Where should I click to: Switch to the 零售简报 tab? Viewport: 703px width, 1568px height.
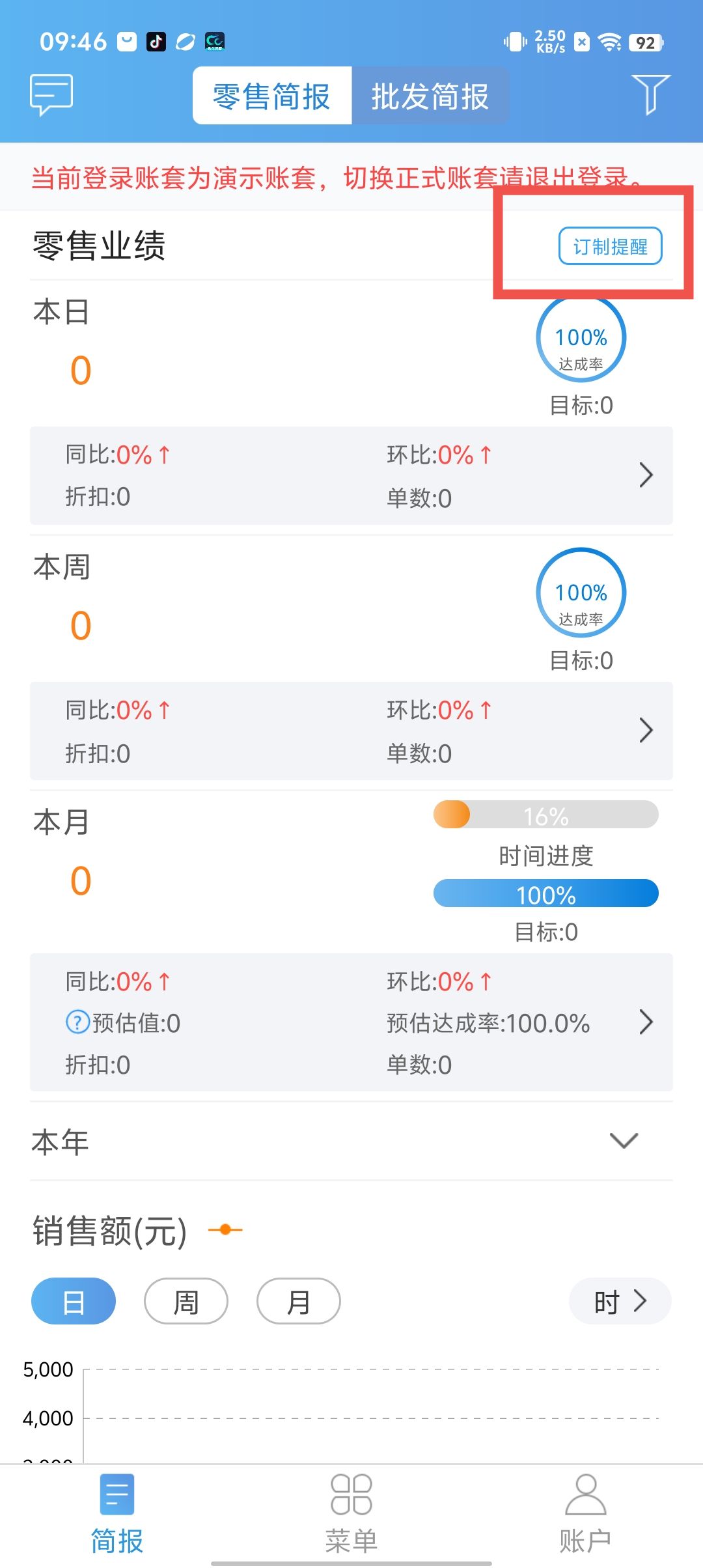(x=272, y=96)
